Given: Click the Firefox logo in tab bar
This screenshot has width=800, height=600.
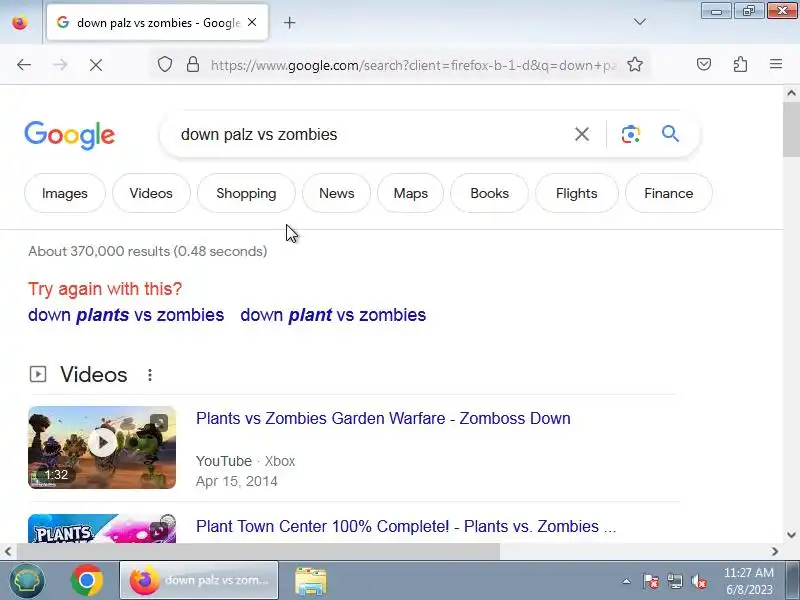Looking at the screenshot, I should click(20, 23).
